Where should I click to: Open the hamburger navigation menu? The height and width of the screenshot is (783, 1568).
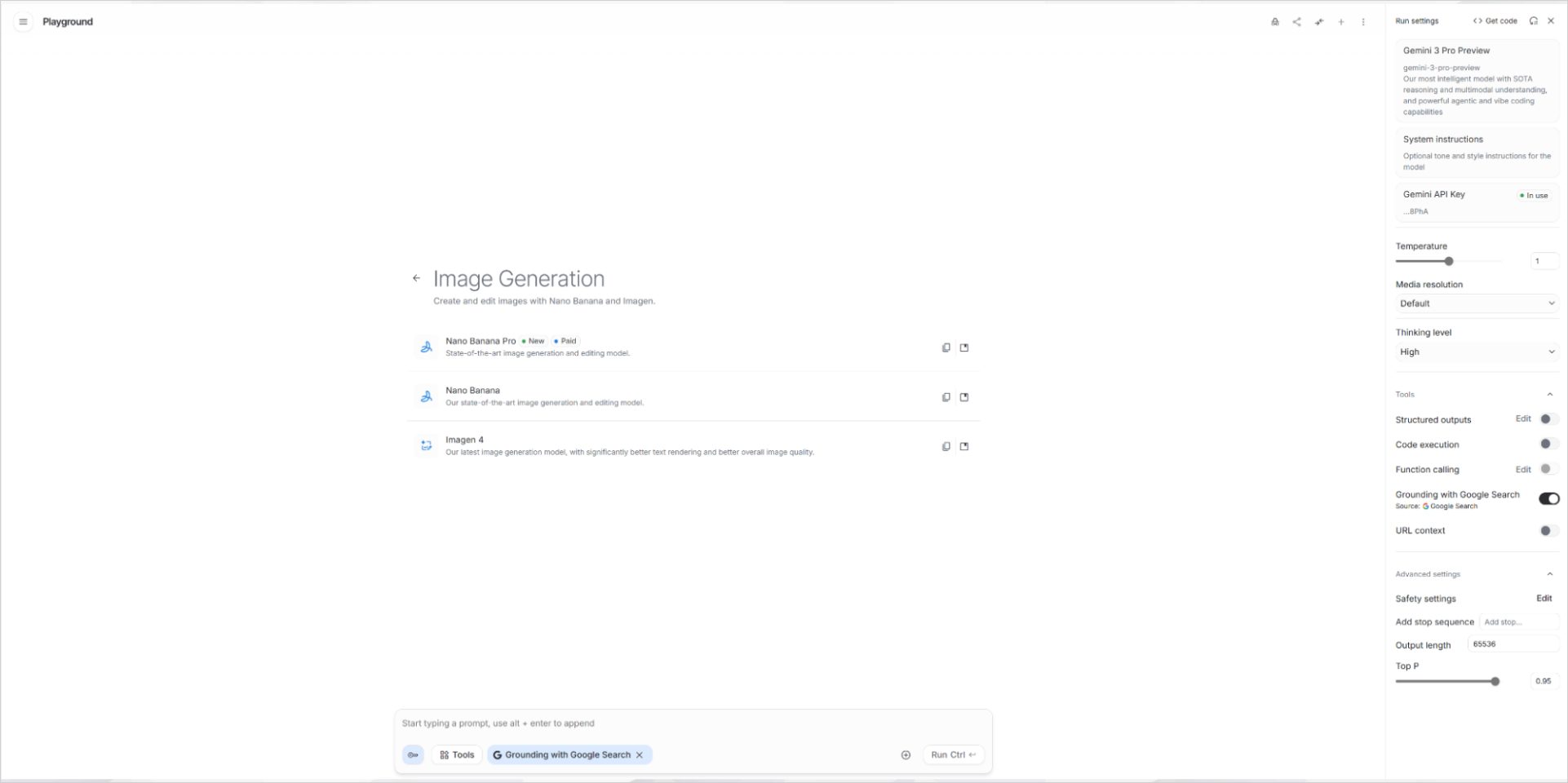[23, 21]
